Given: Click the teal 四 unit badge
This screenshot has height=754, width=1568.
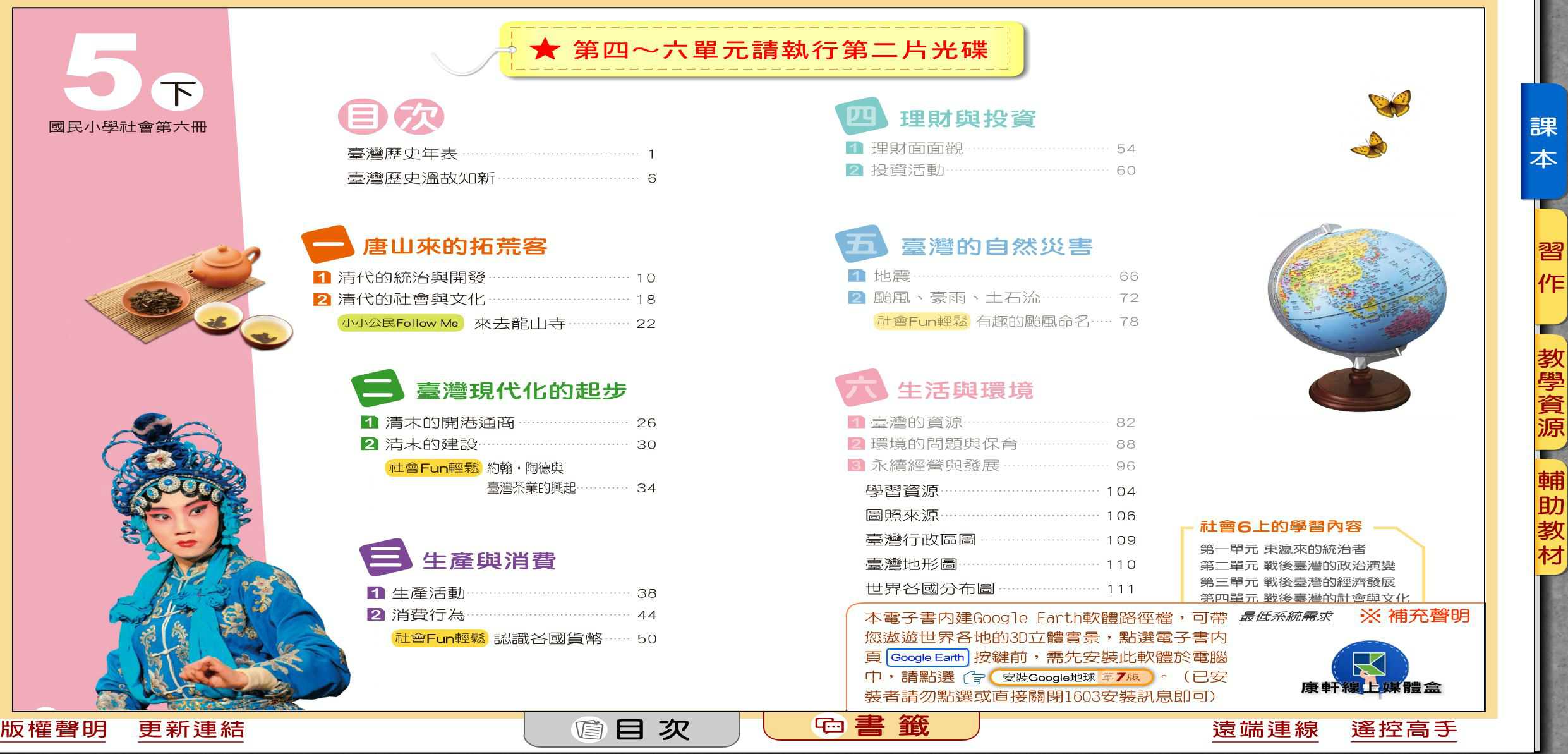Looking at the screenshot, I should [860, 116].
